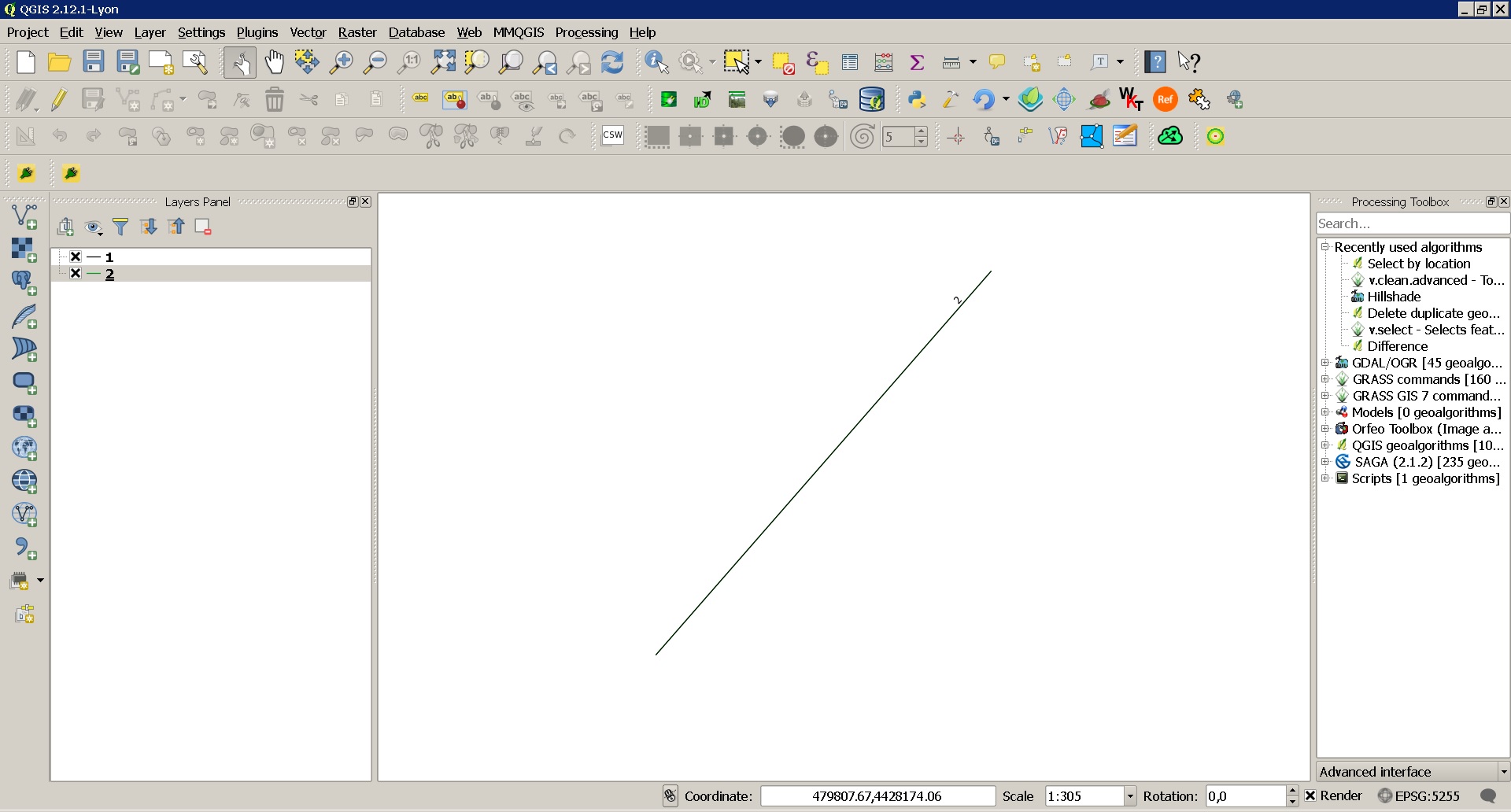Open the CSW MetaSearch icon

612,135
